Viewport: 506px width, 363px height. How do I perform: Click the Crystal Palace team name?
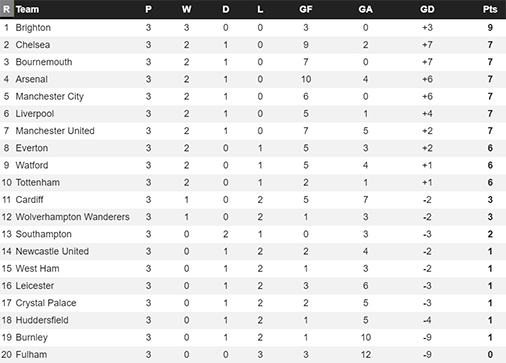46,303
